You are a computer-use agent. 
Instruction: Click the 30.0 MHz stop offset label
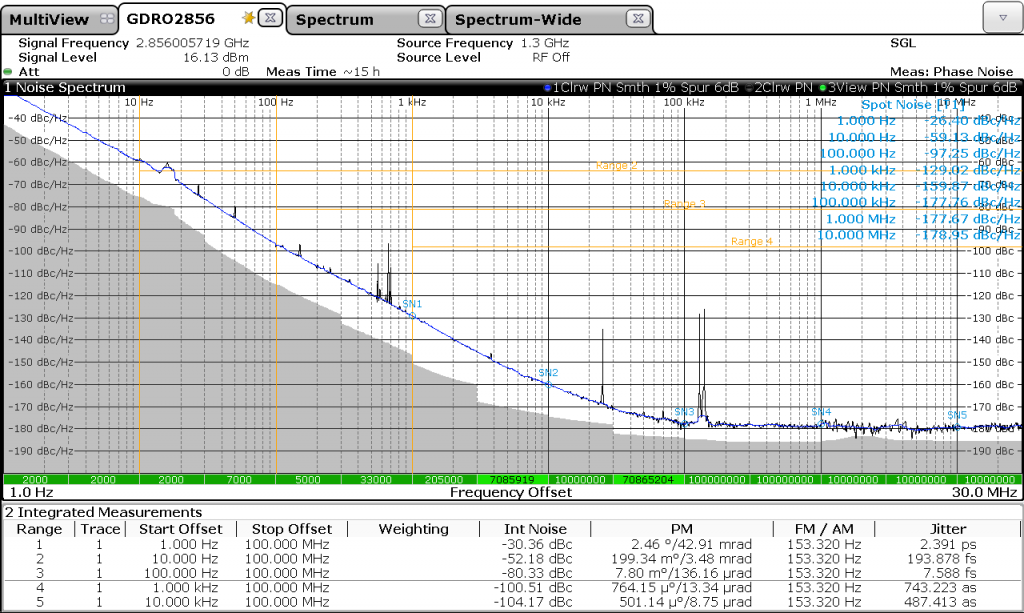(984, 492)
